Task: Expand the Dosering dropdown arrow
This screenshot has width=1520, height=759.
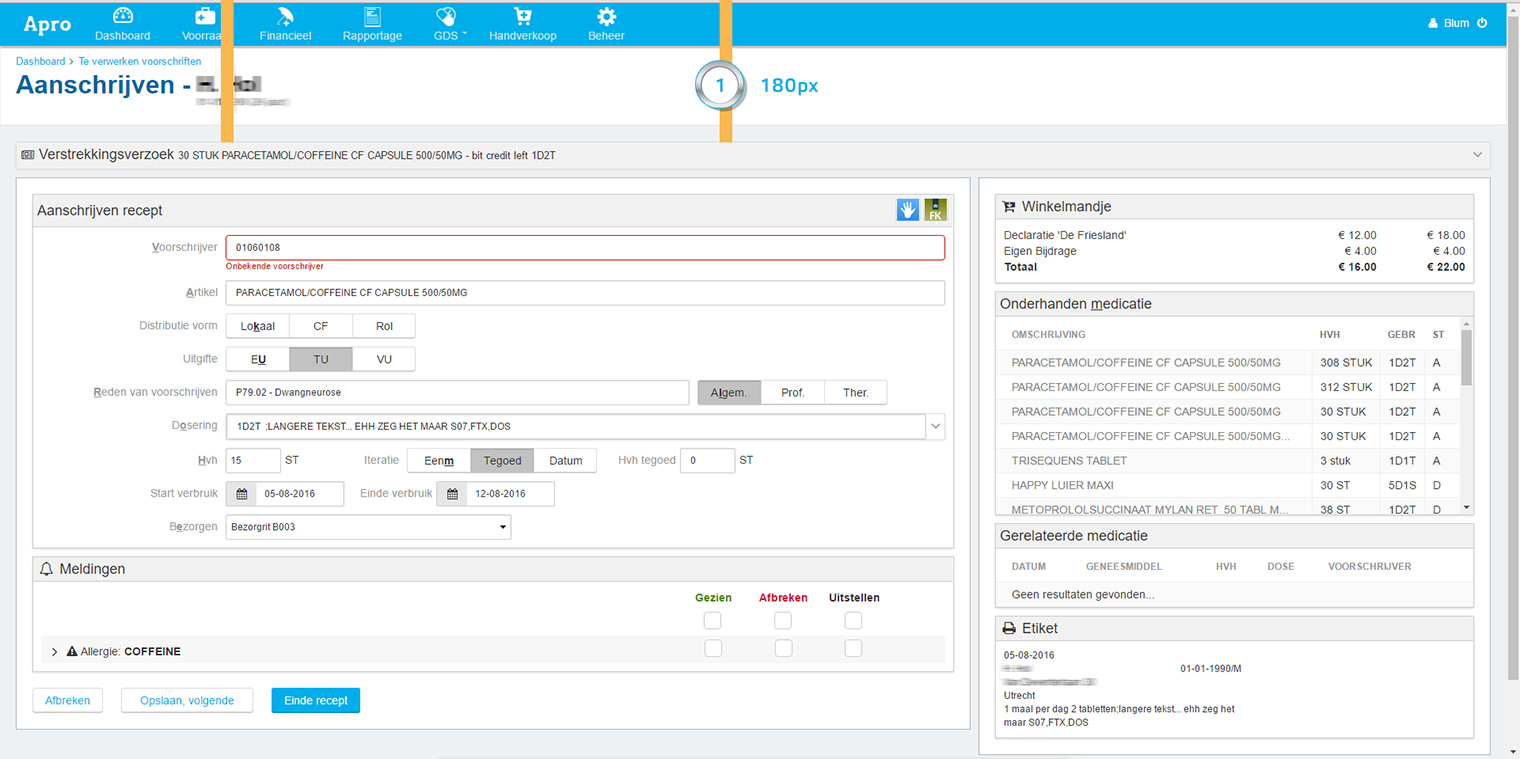Action: tap(935, 426)
